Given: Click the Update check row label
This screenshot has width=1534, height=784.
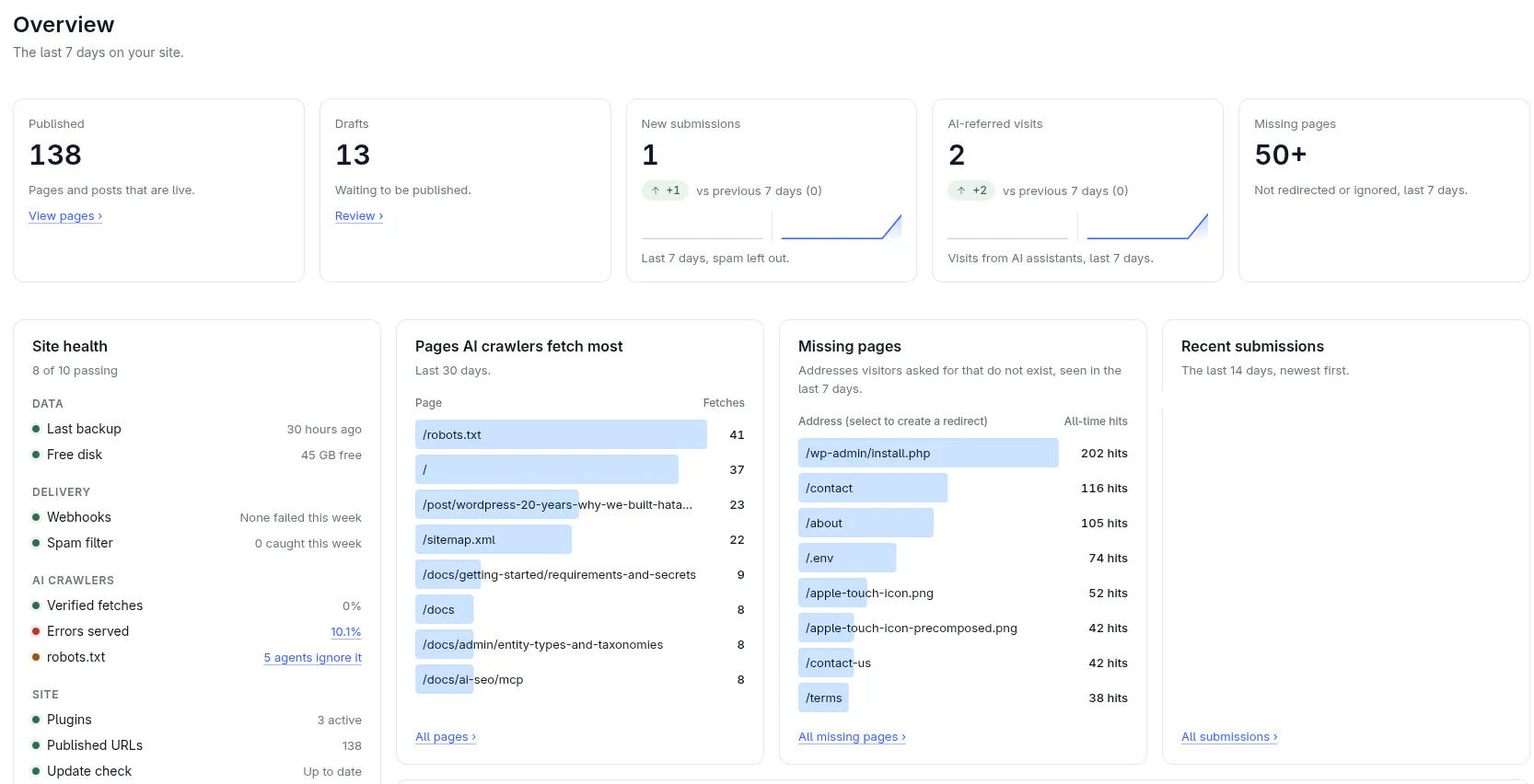Looking at the screenshot, I should [89, 771].
